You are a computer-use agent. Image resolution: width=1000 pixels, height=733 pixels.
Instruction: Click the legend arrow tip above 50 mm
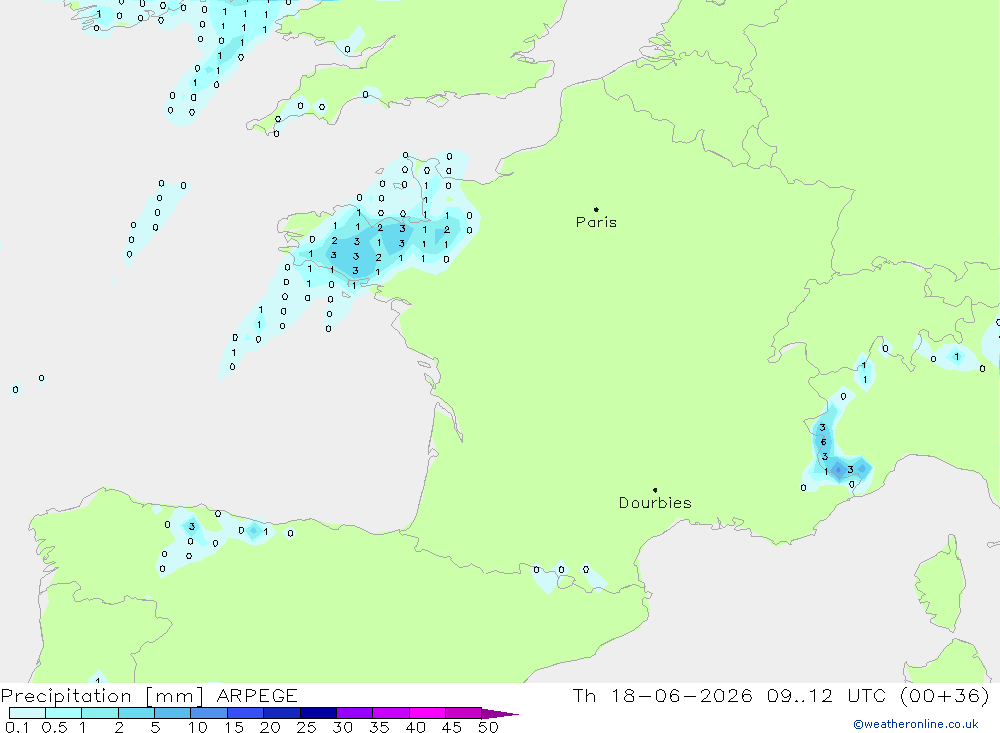tap(501, 713)
